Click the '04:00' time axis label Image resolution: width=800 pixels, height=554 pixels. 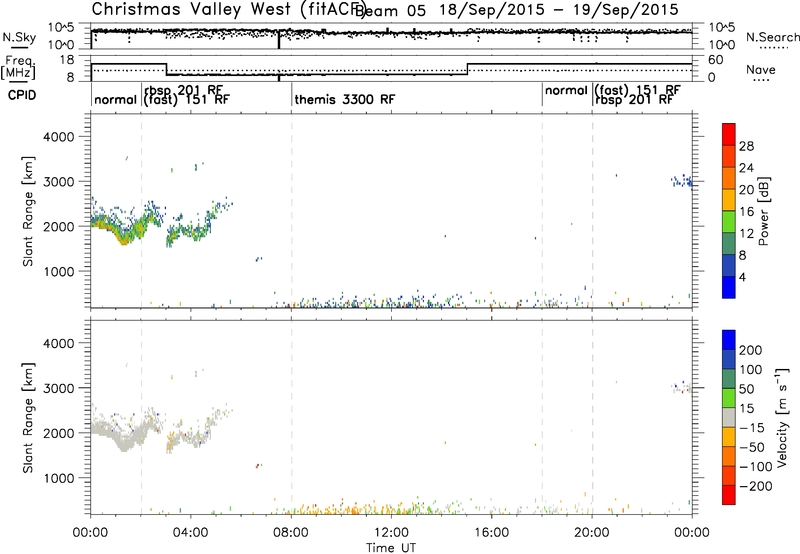191,533
